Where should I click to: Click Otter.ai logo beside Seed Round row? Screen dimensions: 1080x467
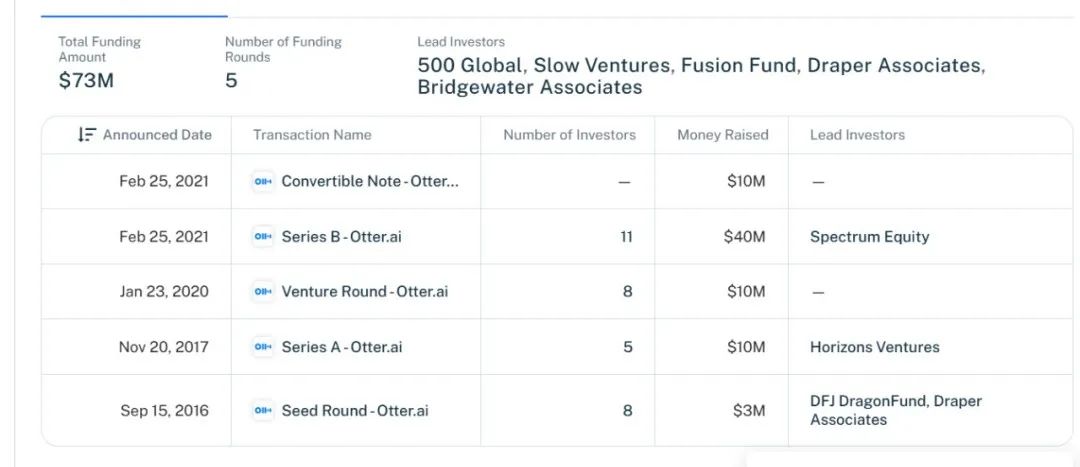point(263,411)
